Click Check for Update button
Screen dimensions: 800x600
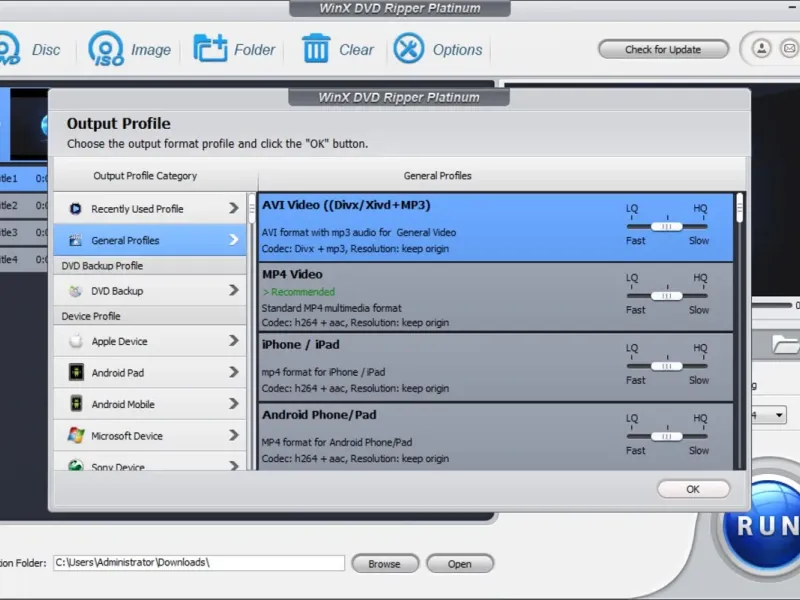(x=663, y=49)
